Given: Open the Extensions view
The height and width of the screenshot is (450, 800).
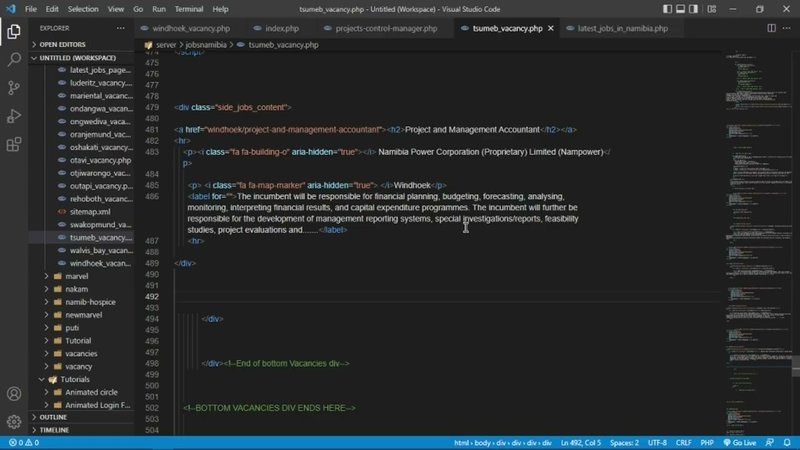Looking at the screenshot, I should tap(14, 144).
